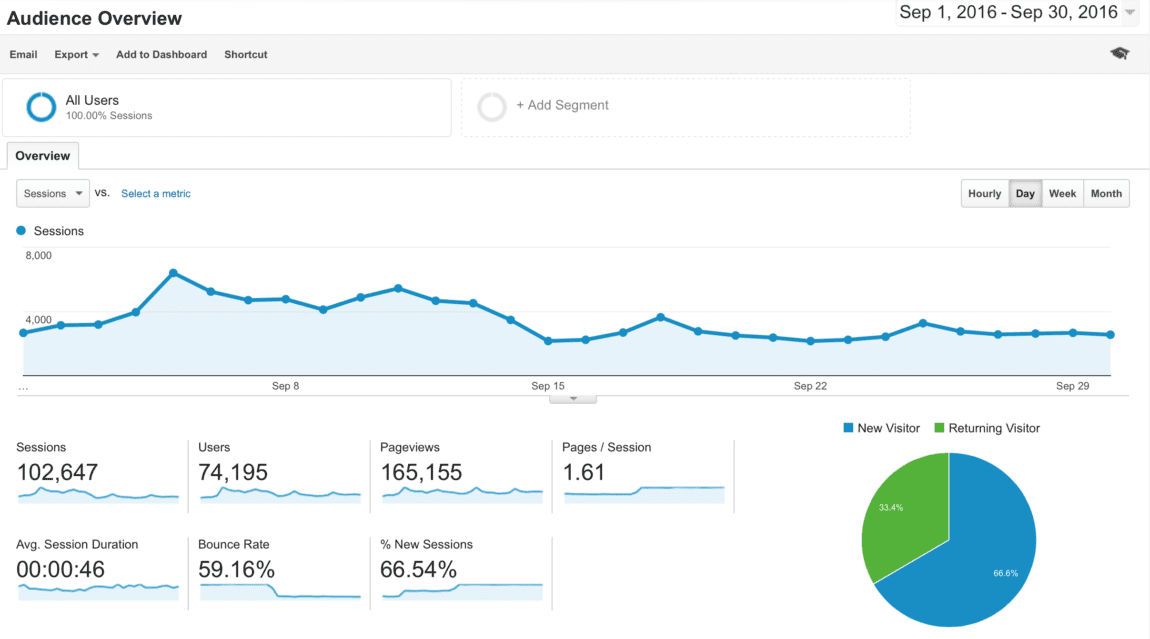
Task: Switch graph to Hourly view
Action: click(984, 194)
